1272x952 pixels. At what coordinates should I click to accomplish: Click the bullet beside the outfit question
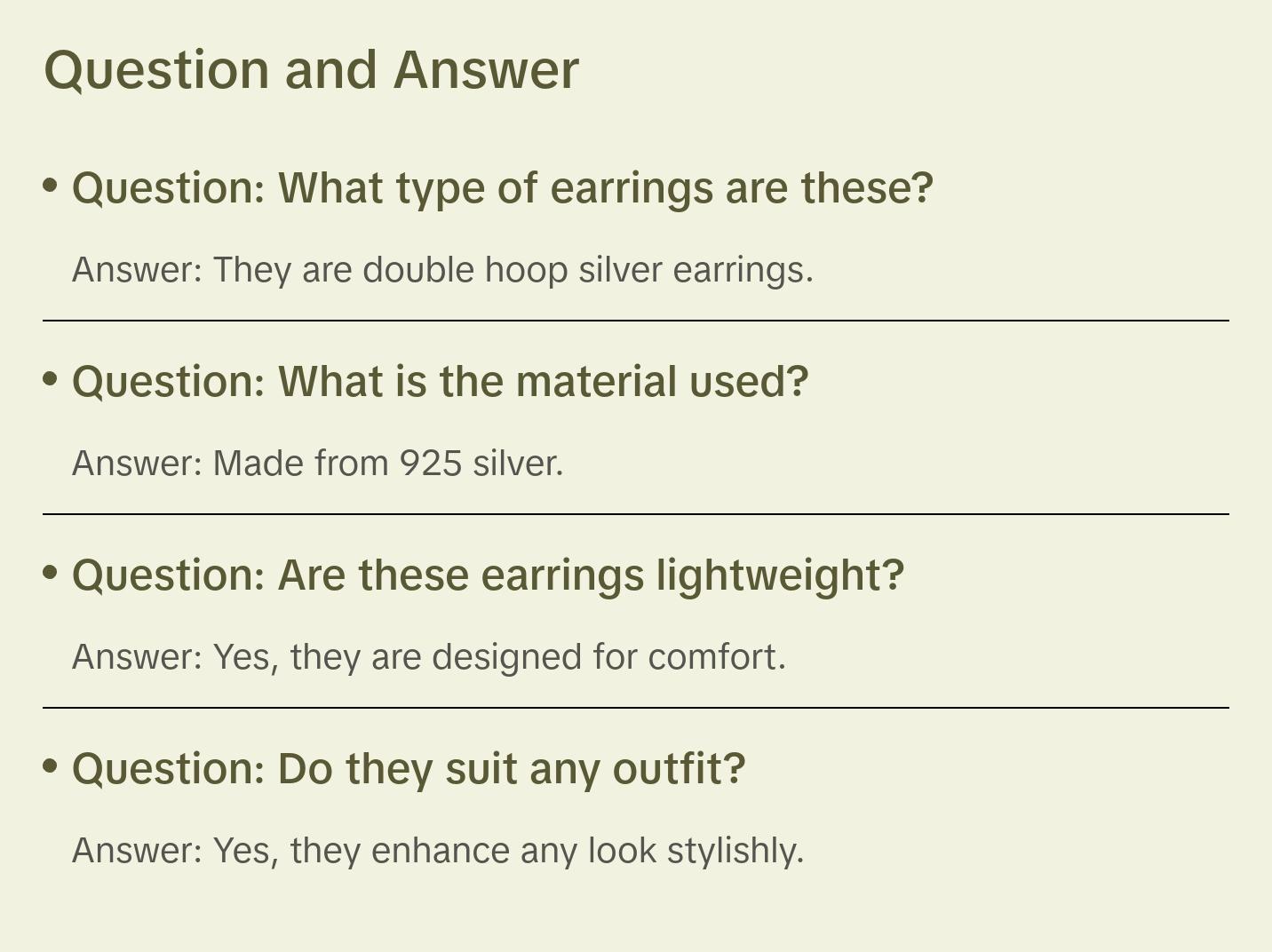(x=51, y=766)
